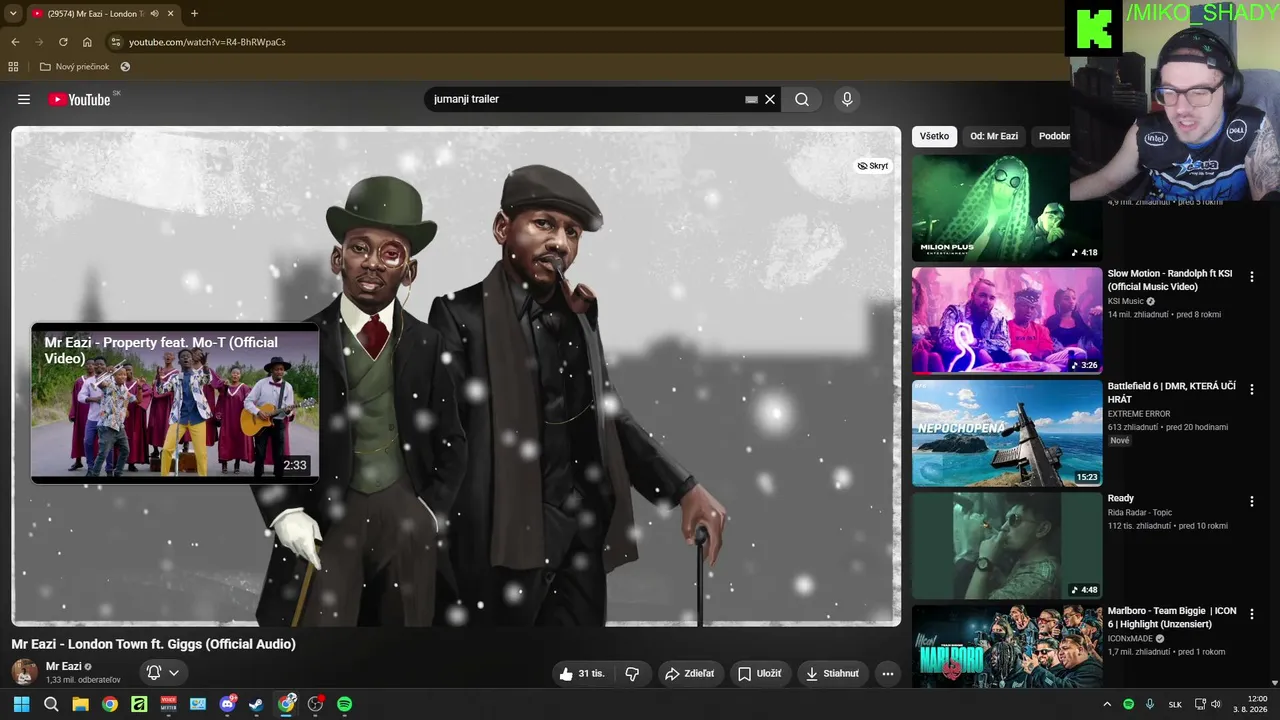Share the video with Zdieľať

point(690,674)
